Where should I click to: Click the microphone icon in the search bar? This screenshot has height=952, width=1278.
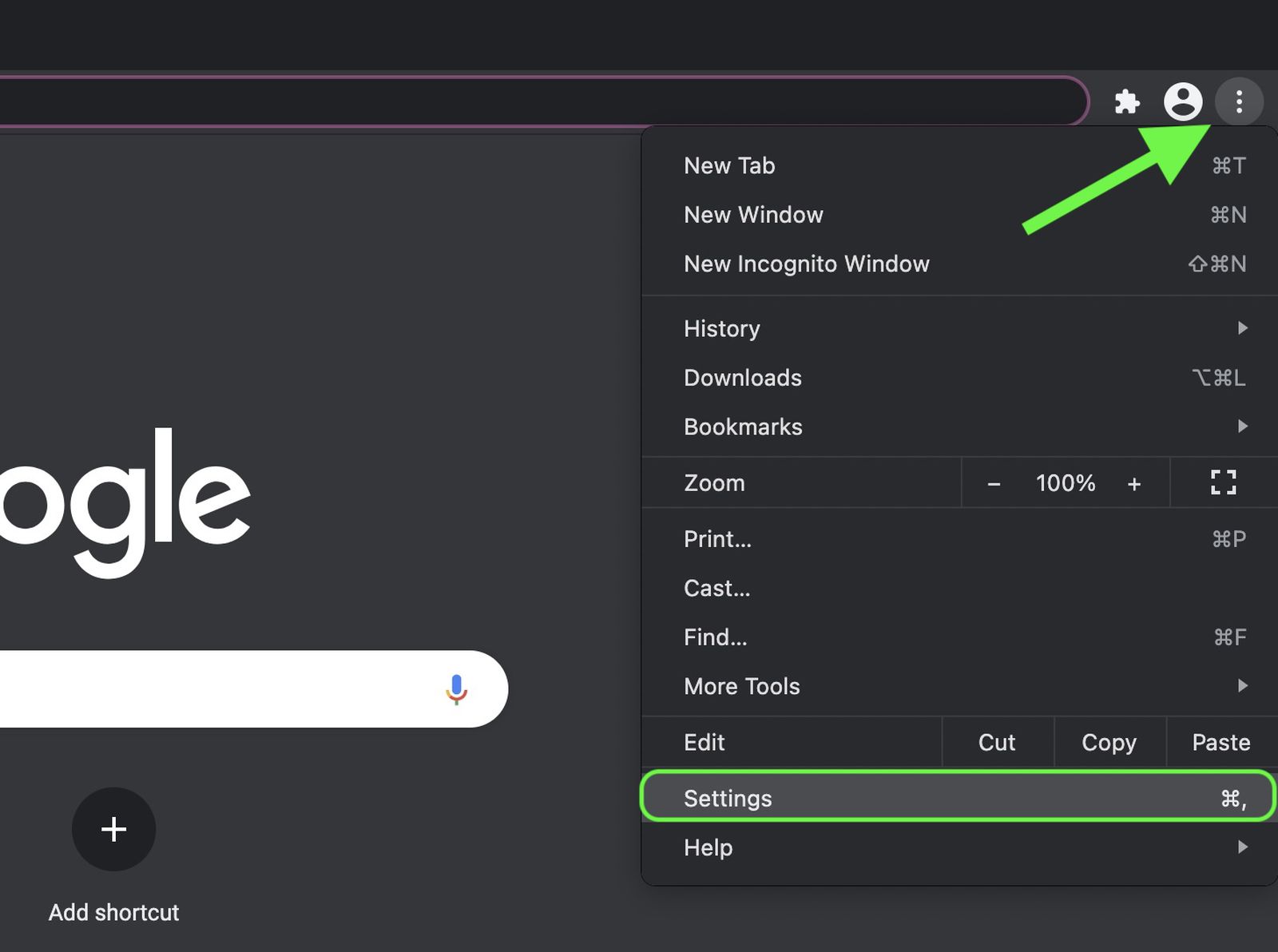coord(456,689)
